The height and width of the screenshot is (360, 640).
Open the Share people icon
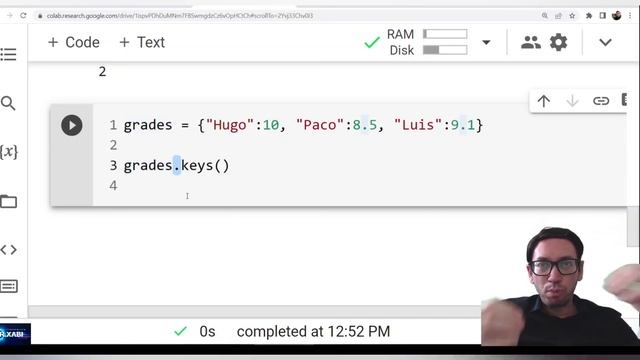(x=531, y=42)
